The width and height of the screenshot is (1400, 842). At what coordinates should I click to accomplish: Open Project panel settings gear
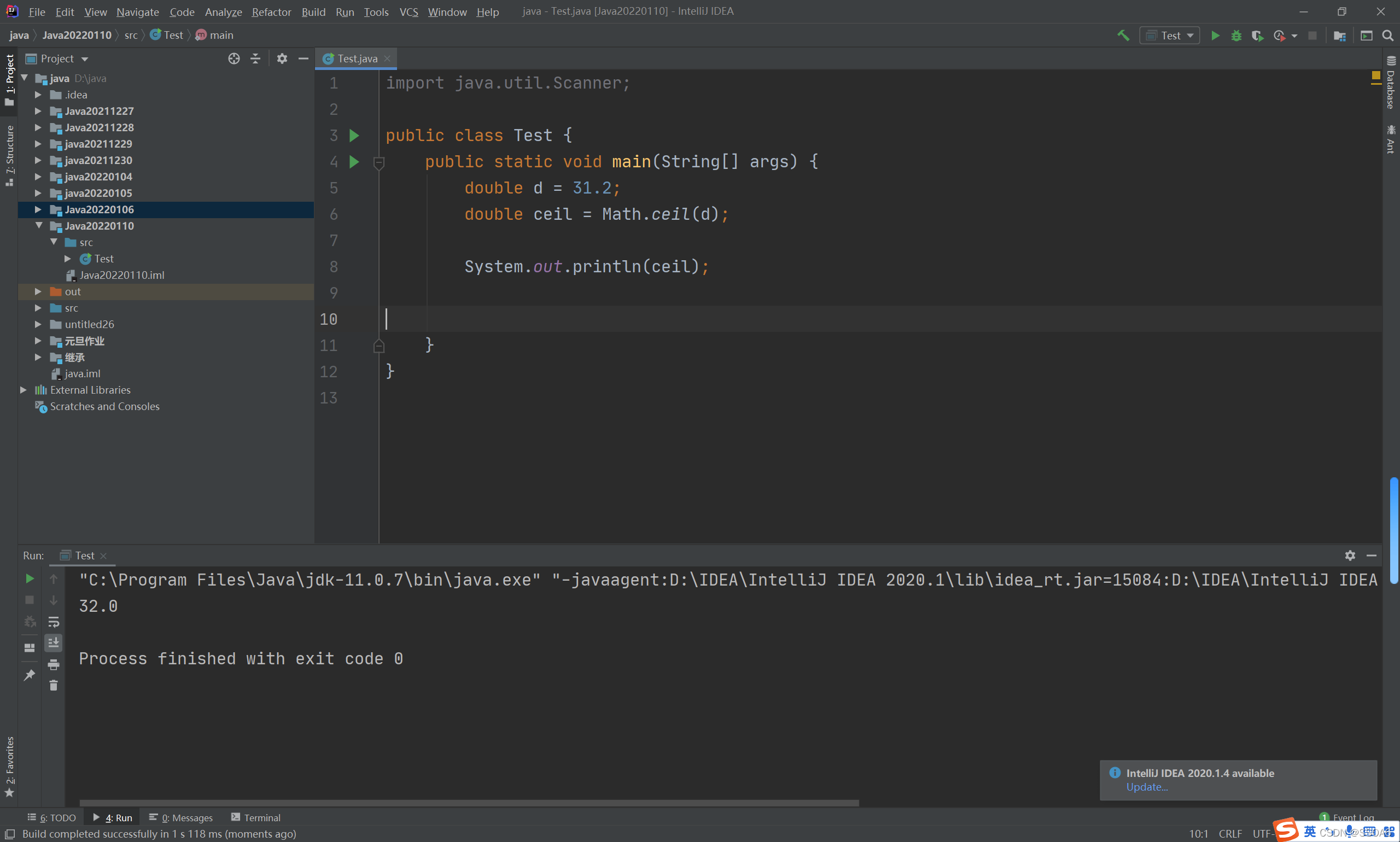(282, 59)
